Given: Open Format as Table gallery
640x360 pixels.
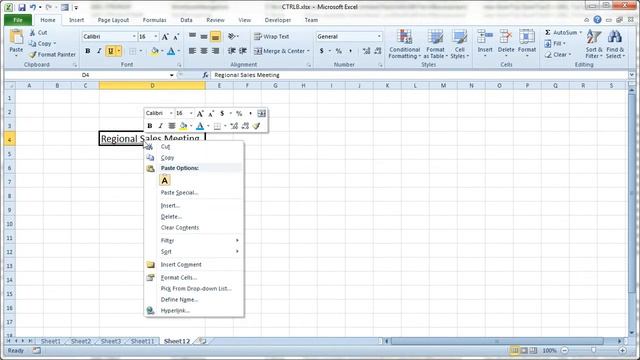Looking at the screenshot, I should (x=435, y=44).
